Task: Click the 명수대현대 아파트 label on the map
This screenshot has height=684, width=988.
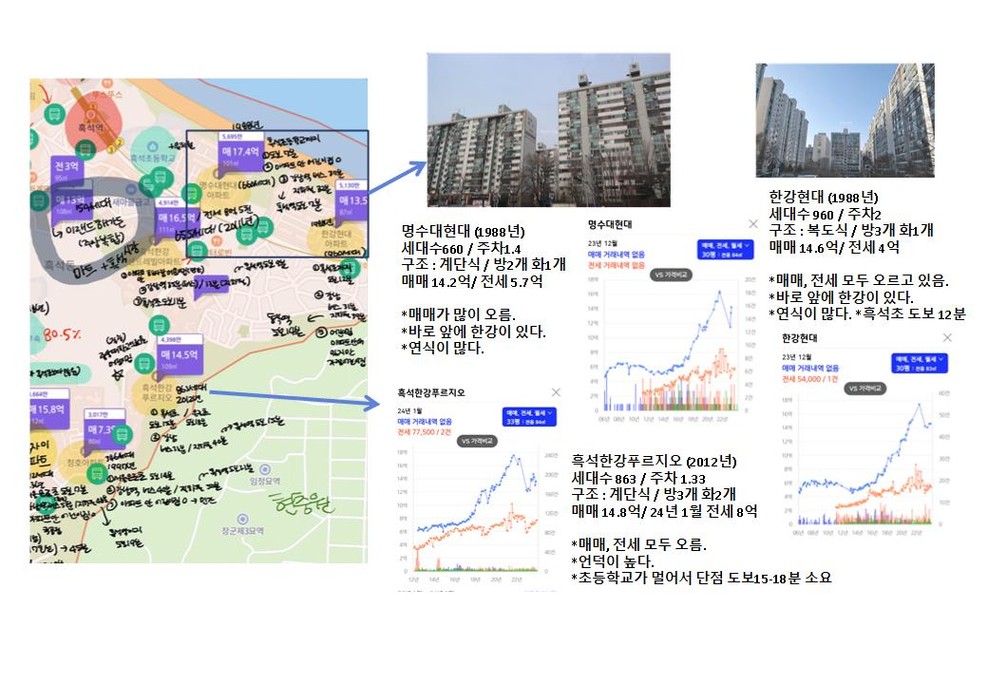Action: (216, 190)
